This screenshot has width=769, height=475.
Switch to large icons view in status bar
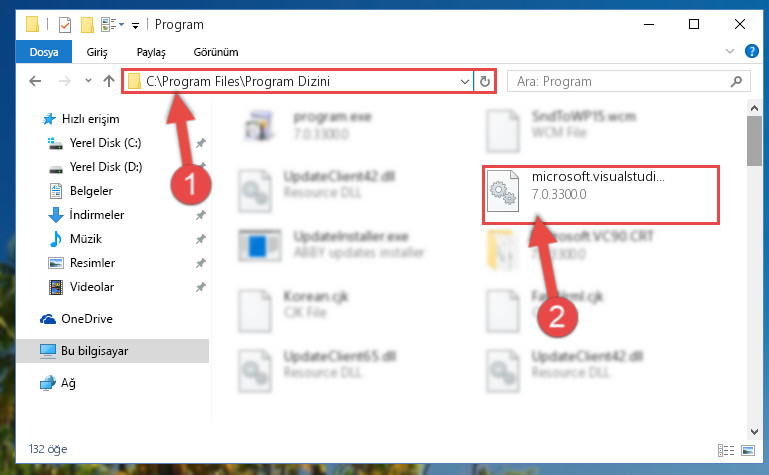748,450
